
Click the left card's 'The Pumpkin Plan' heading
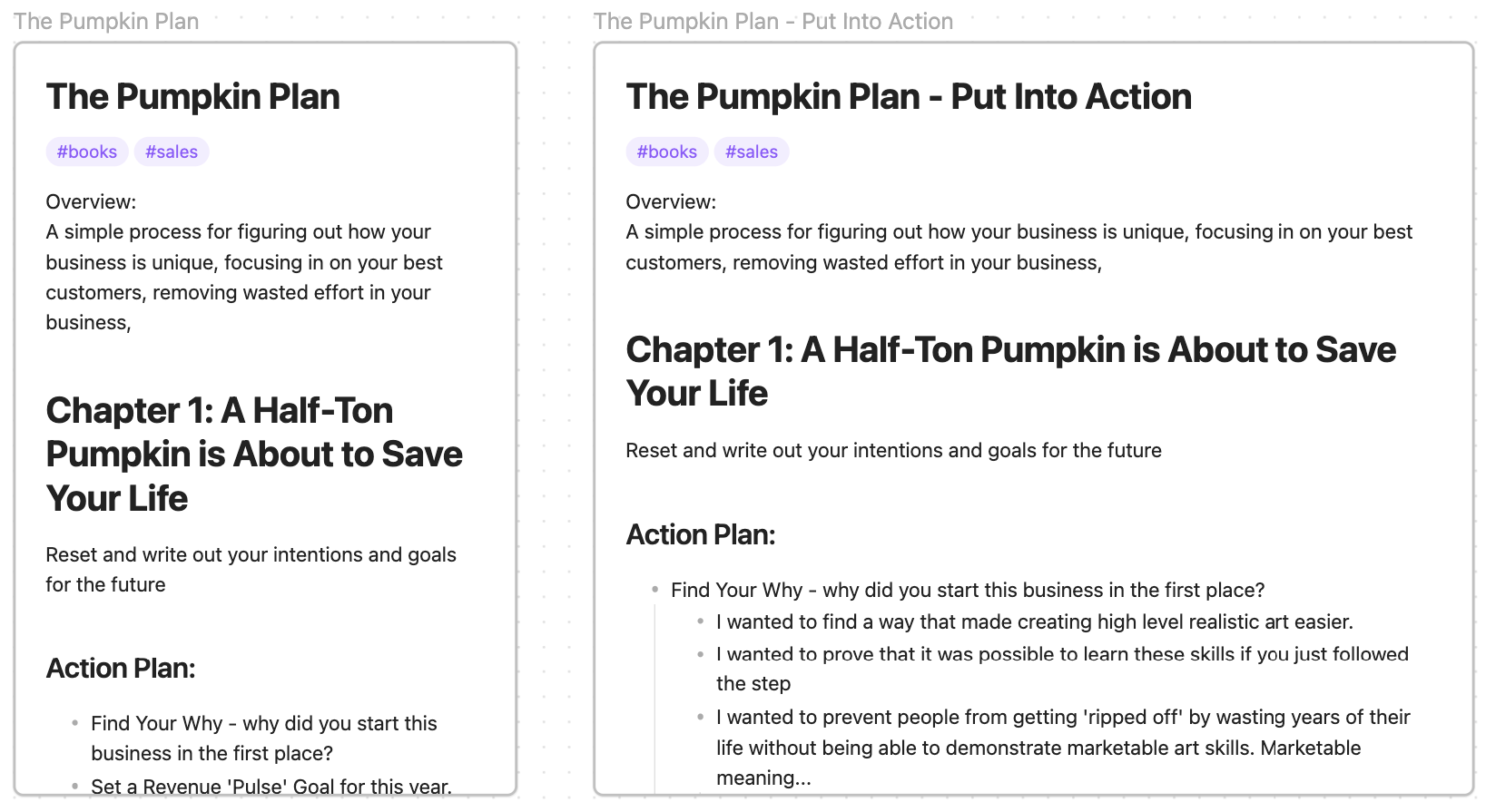pos(193,97)
